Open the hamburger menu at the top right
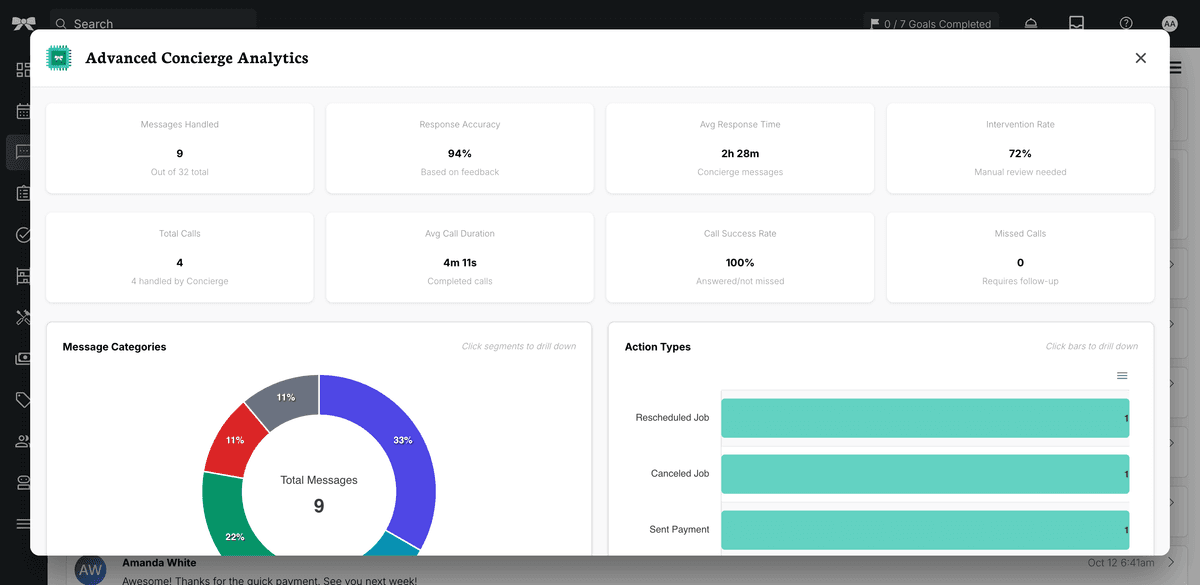Screen dimensions: 1200x585 click(x=1175, y=67)
